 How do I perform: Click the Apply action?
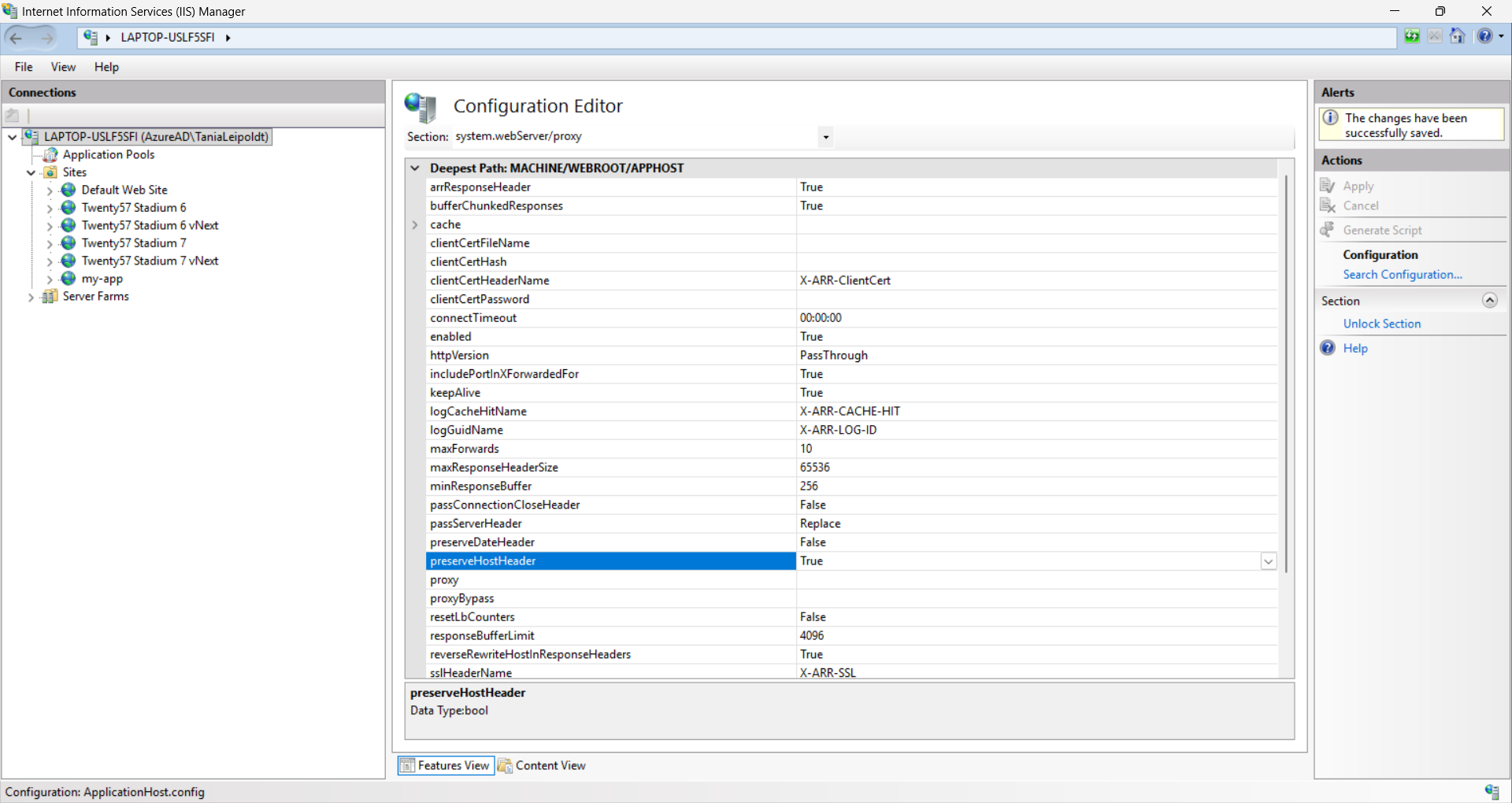[x=1358, y=186]
